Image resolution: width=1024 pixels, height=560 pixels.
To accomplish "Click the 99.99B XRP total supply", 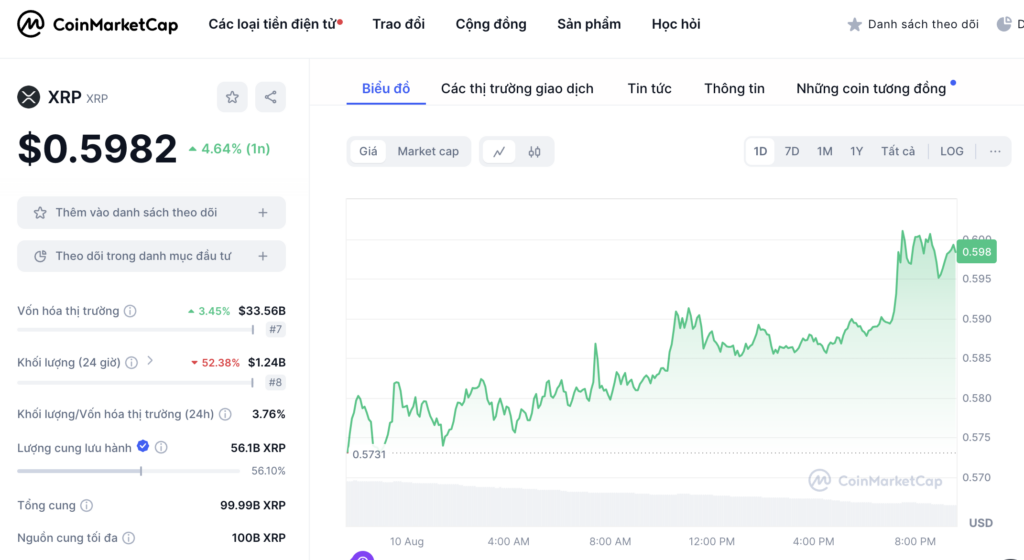I will pyautogui.click(x=253, y=505).
